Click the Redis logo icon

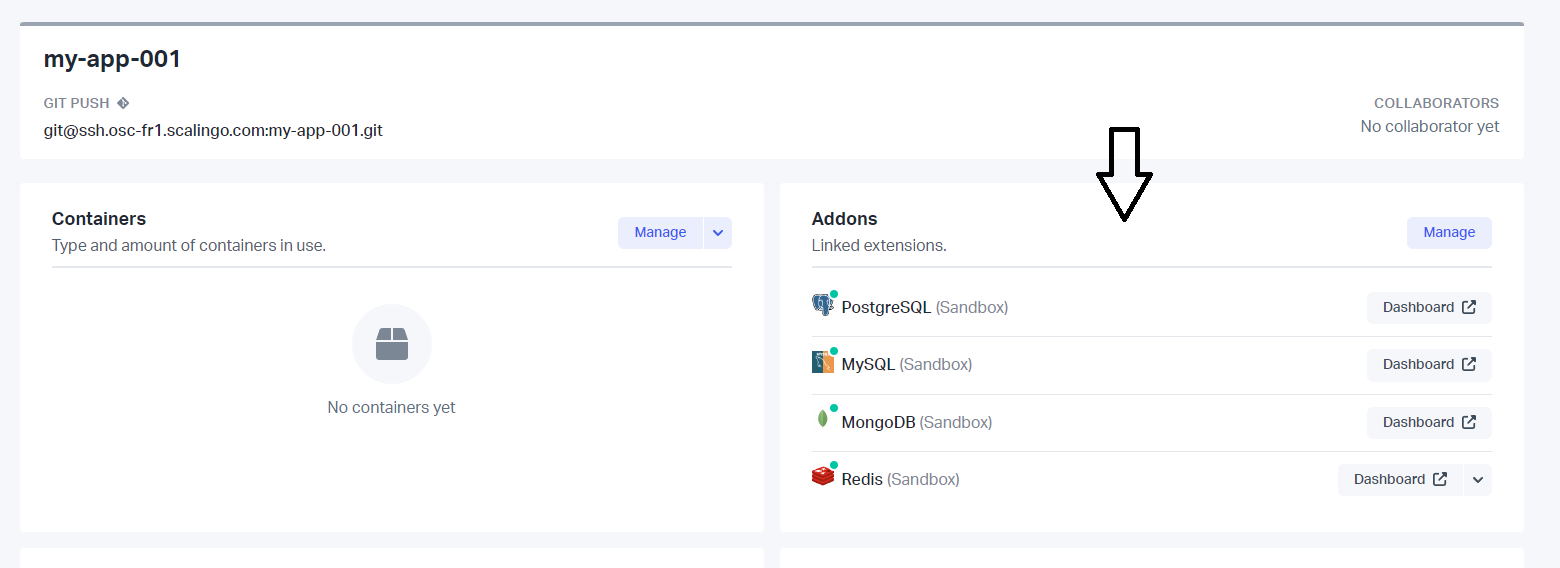[822, 476]
